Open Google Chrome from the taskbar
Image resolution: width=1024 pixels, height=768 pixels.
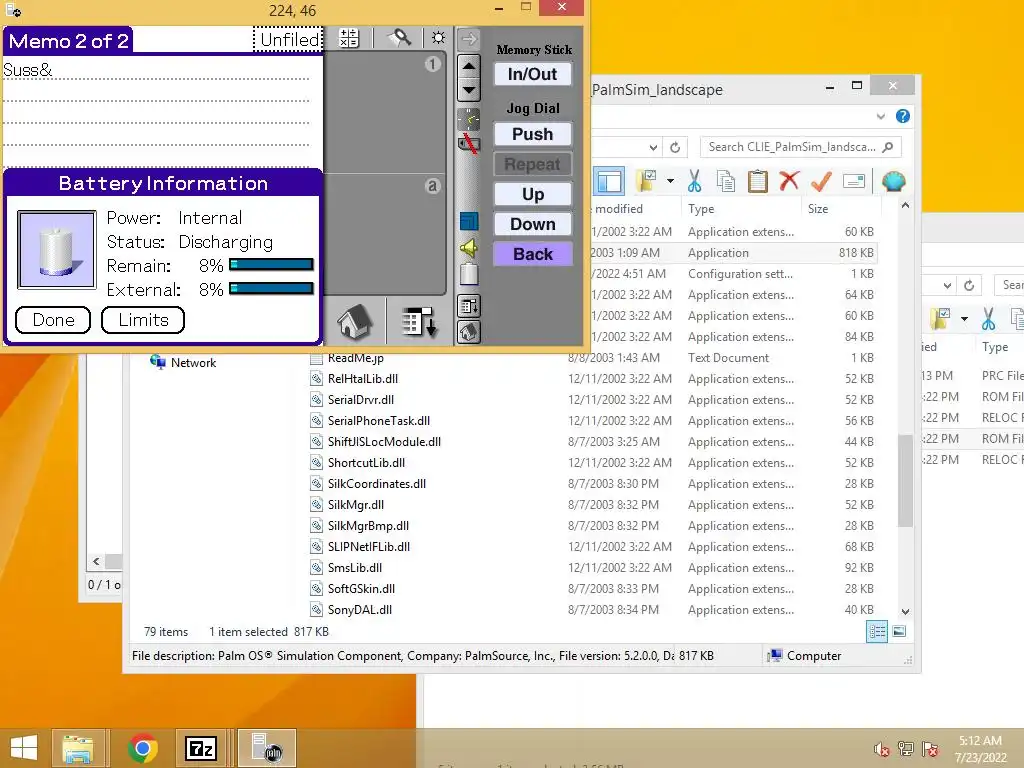(142, 748)
